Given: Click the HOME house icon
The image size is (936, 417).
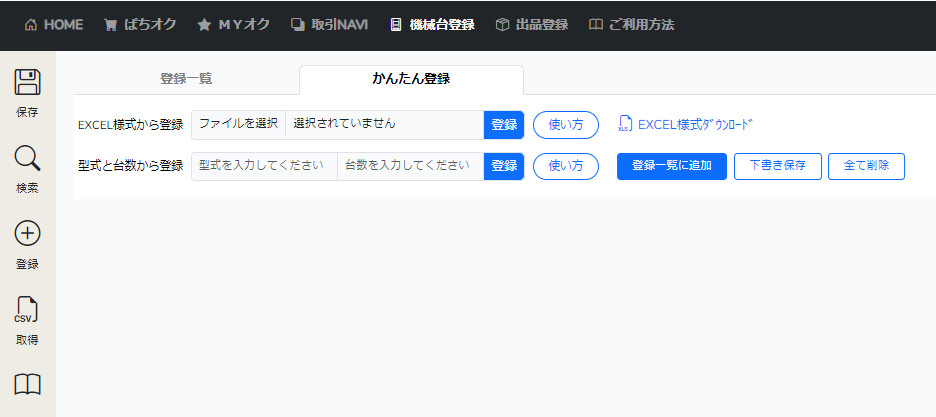Looking at the screenshot, I should click(31, 25).
